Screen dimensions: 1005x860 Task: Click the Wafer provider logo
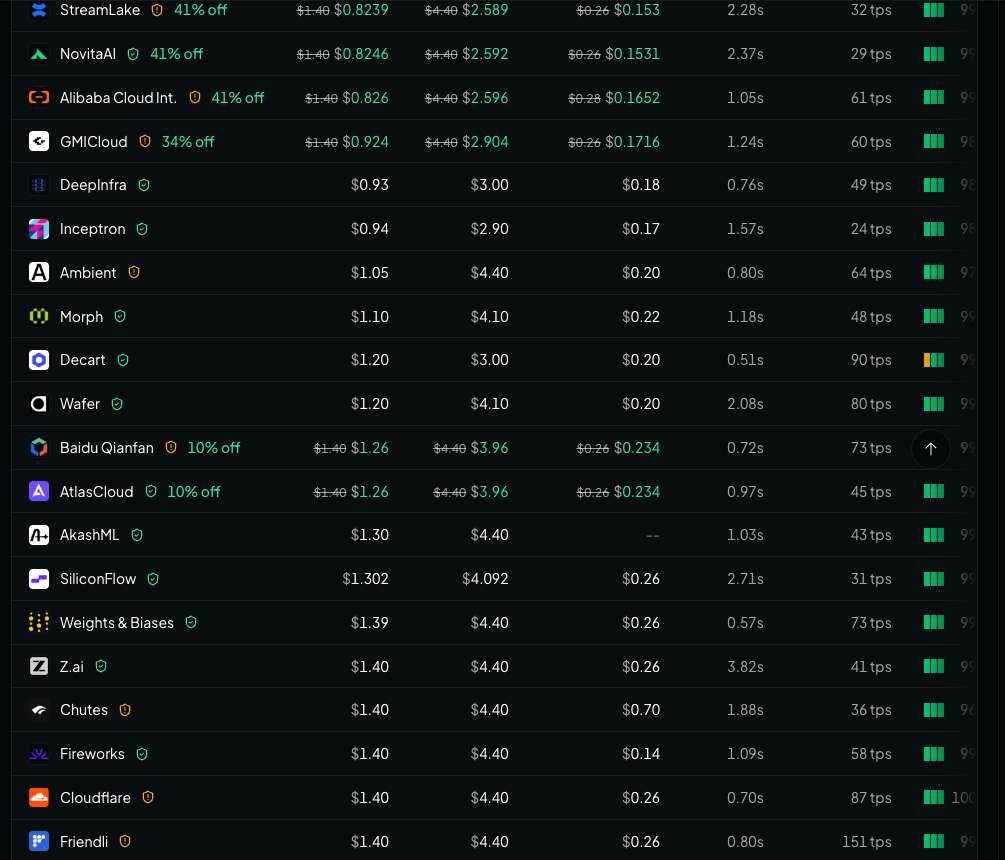[39, 404]
